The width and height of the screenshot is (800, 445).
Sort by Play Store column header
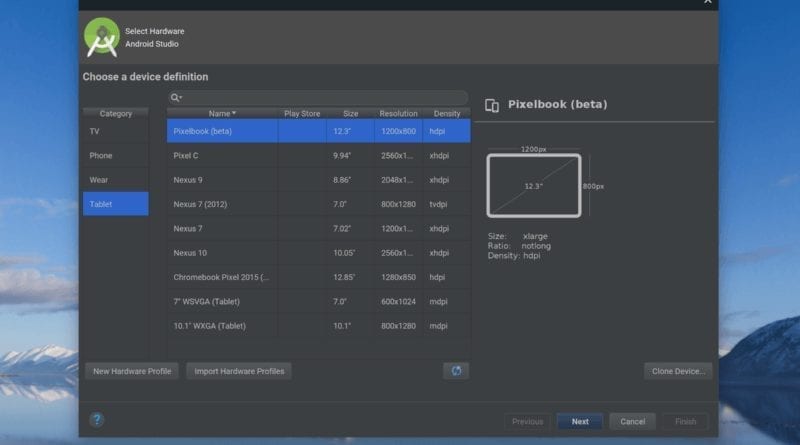point(302,113)
